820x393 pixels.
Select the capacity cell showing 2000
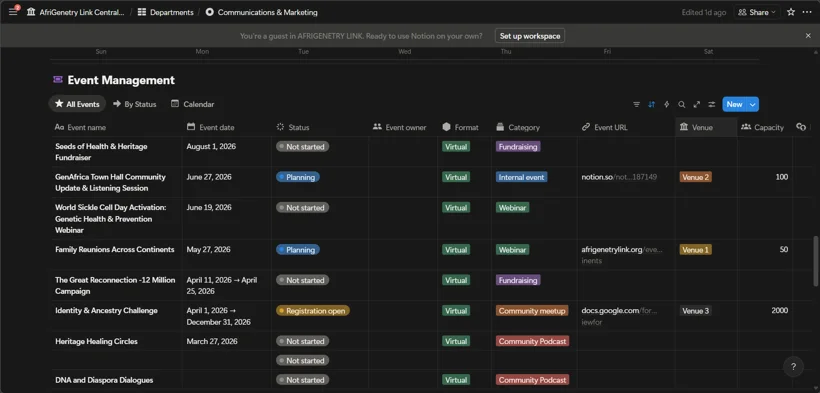(x=765, y=316)
